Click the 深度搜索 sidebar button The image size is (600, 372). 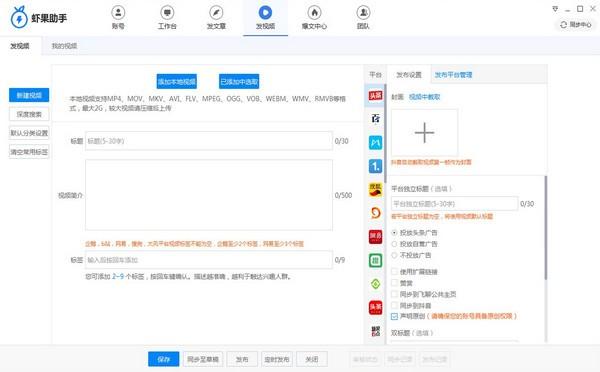(29, 114)
